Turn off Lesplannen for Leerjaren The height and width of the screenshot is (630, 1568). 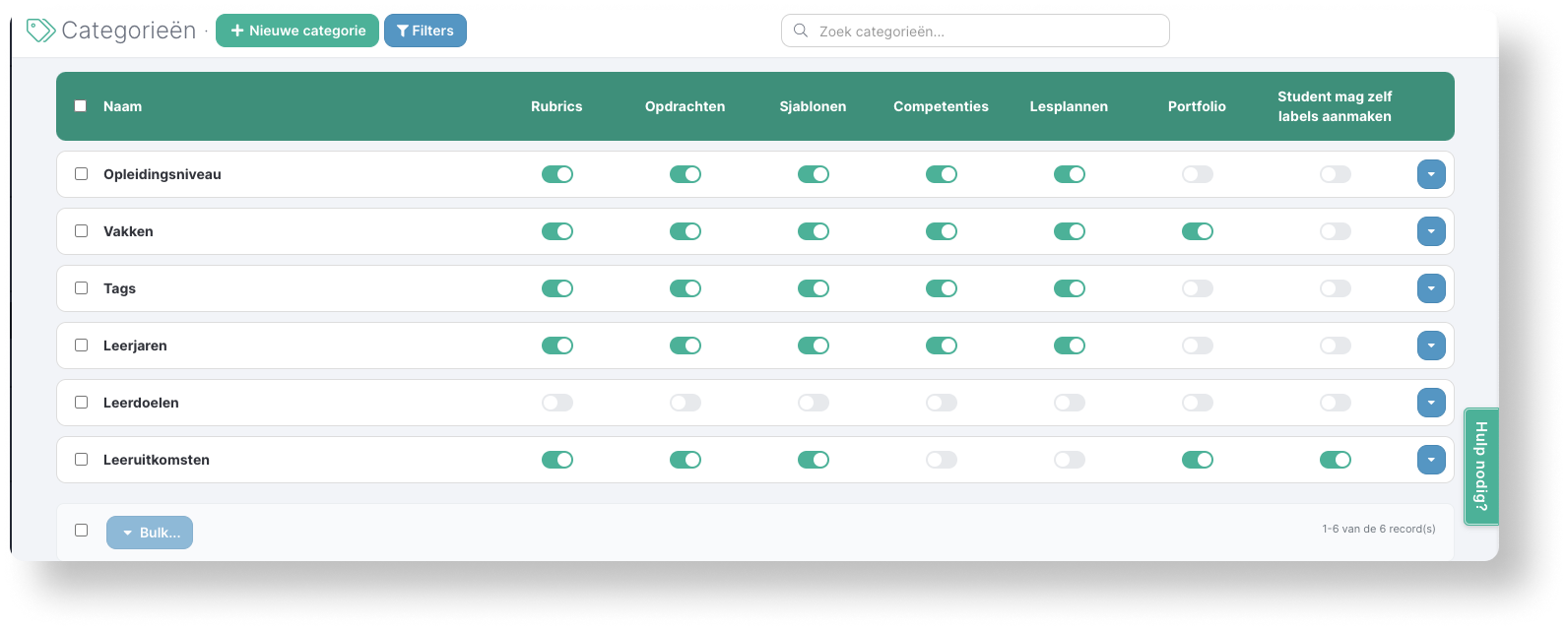(x=1070, y=346)
